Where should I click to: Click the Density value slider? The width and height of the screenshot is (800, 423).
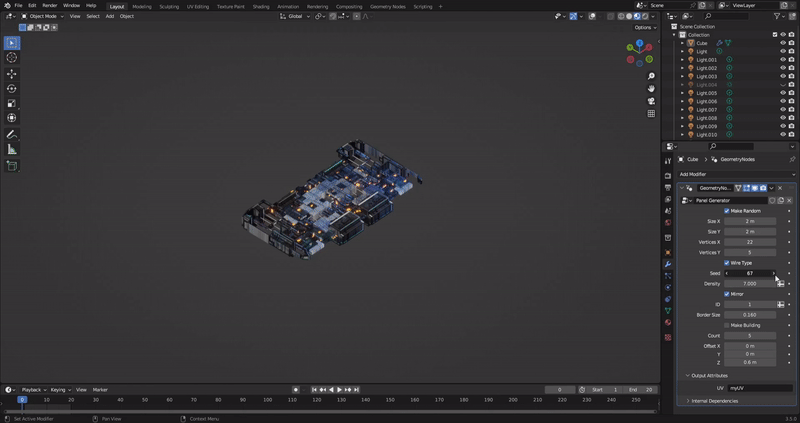pos(749,284)
